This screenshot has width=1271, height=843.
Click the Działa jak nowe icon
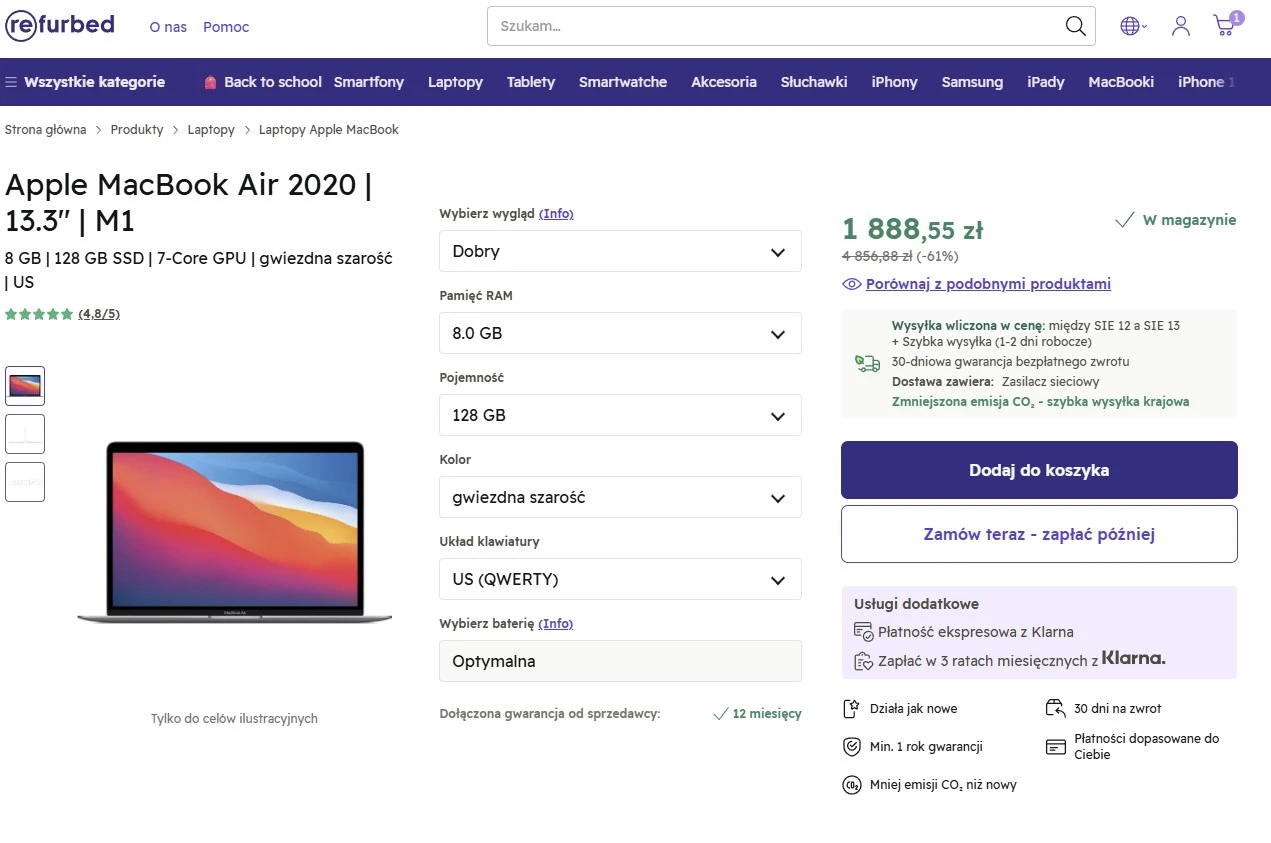coord(851,709)
